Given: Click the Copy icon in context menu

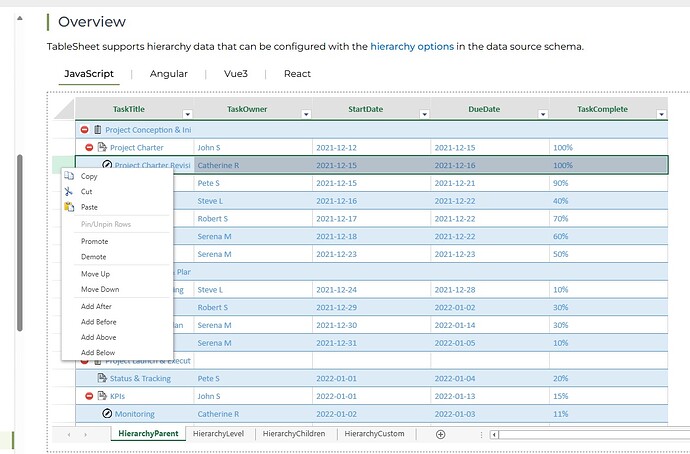Looking at the screenshot, I should [x=69, y=176].
